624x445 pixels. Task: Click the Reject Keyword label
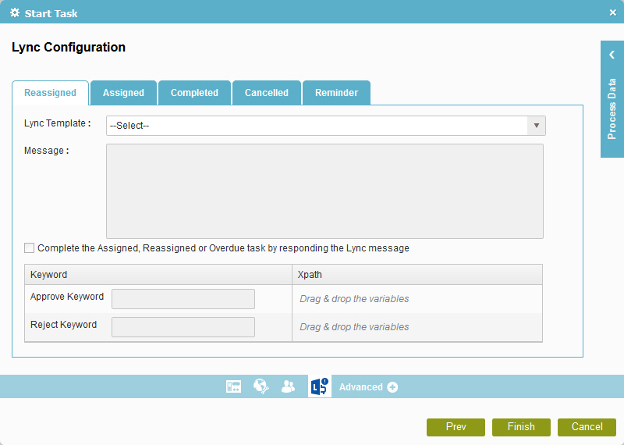pyautogui.click(x=64, y=324)
